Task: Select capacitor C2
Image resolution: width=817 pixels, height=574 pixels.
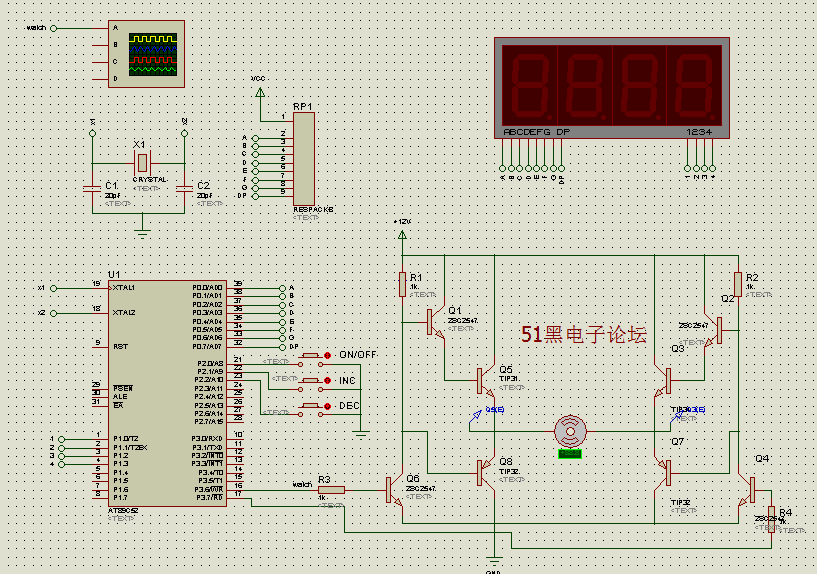Action: 184,189
